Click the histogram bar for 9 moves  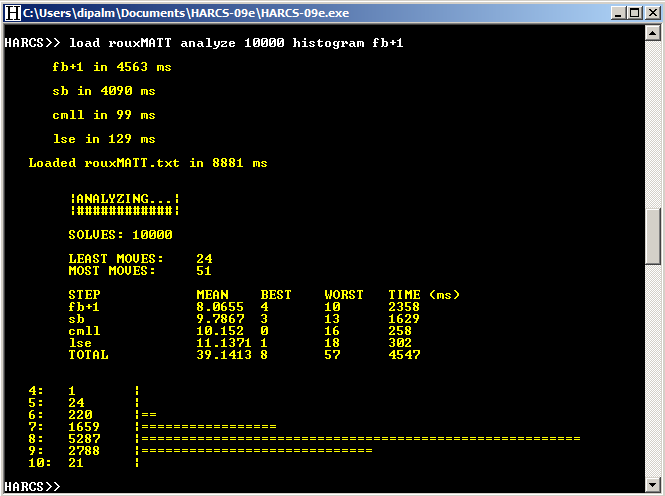pyautogui.click(x=257, y=451)
